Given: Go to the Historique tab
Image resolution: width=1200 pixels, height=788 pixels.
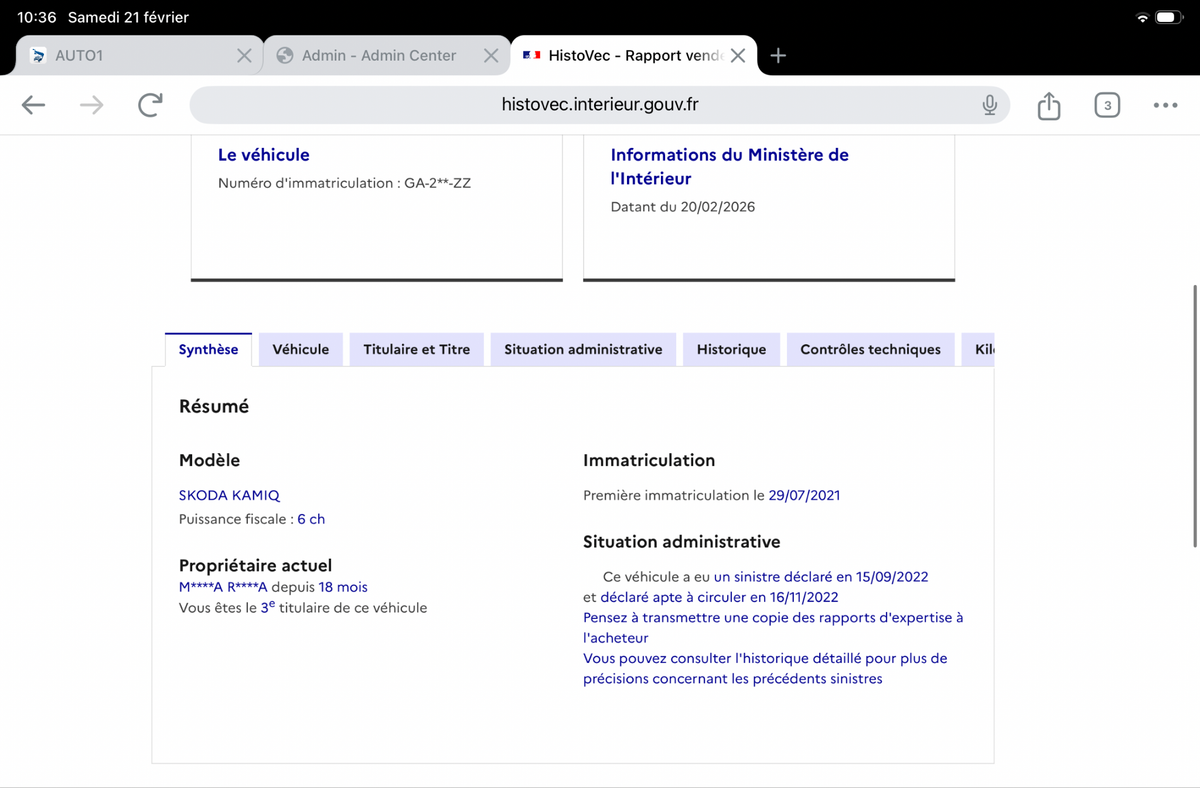Looking at the screenshot, I should pos(731,349).
